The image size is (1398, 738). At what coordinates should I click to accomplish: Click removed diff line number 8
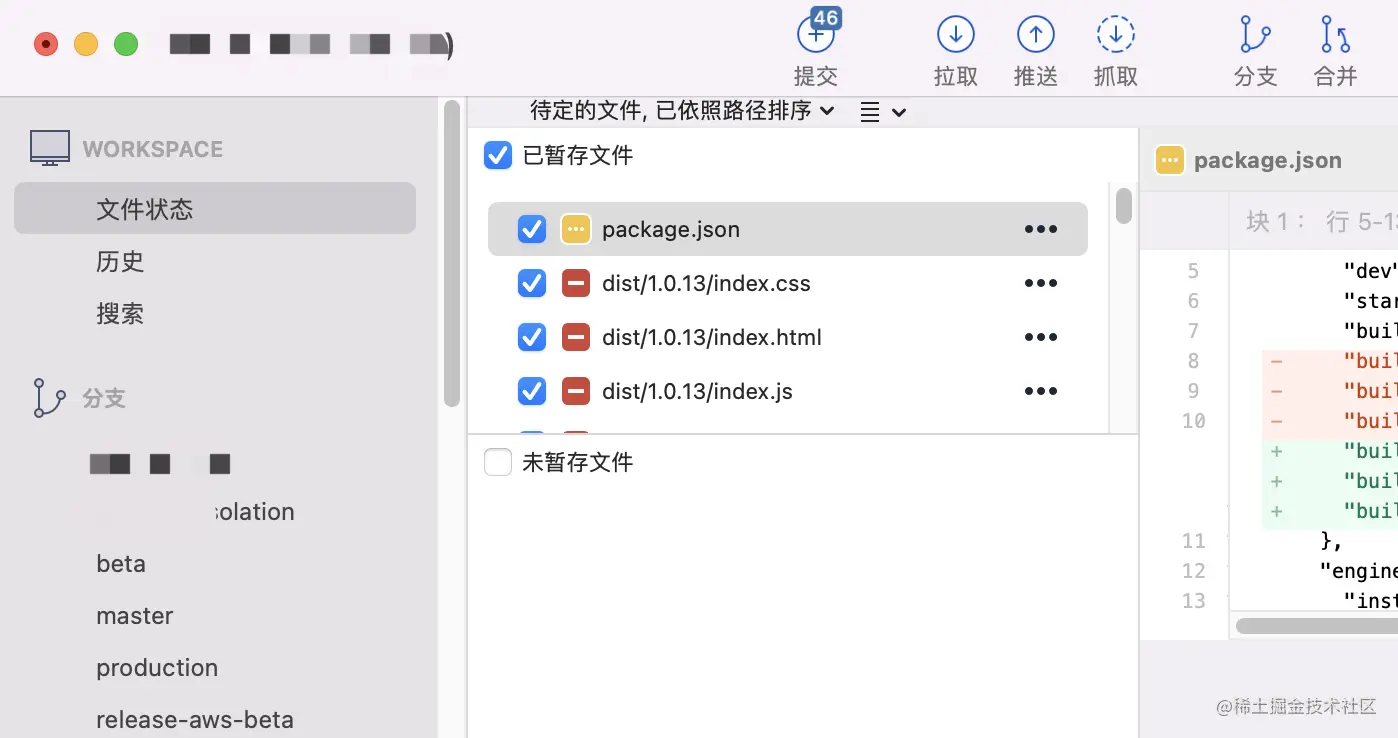(x=1193, y=361)
